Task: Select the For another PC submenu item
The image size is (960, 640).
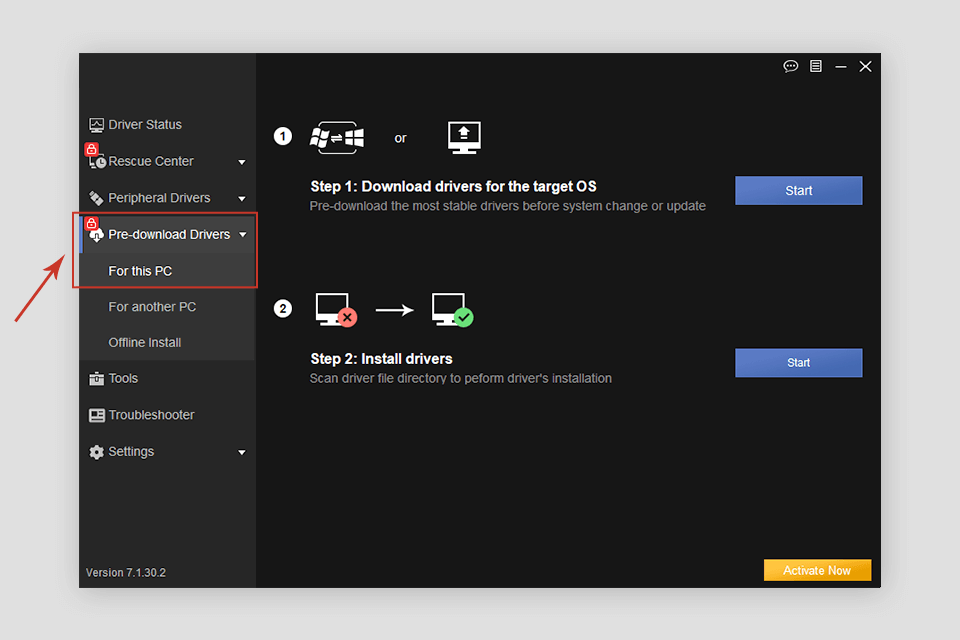Action: [x=152, y=307]
